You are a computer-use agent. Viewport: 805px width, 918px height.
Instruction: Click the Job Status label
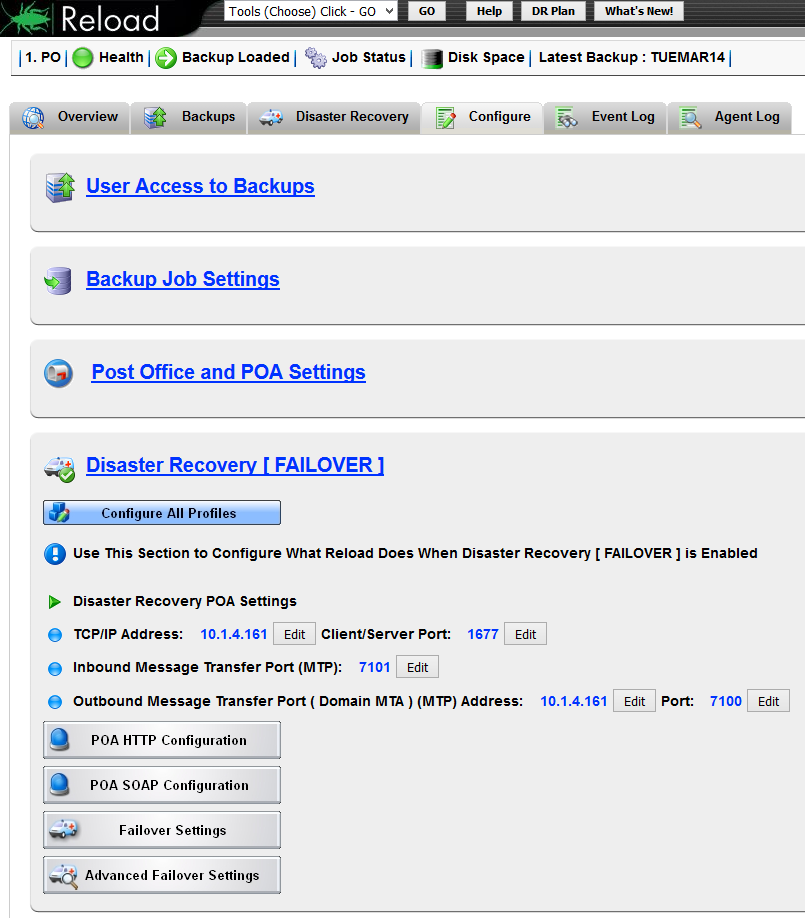pos(368,57)
